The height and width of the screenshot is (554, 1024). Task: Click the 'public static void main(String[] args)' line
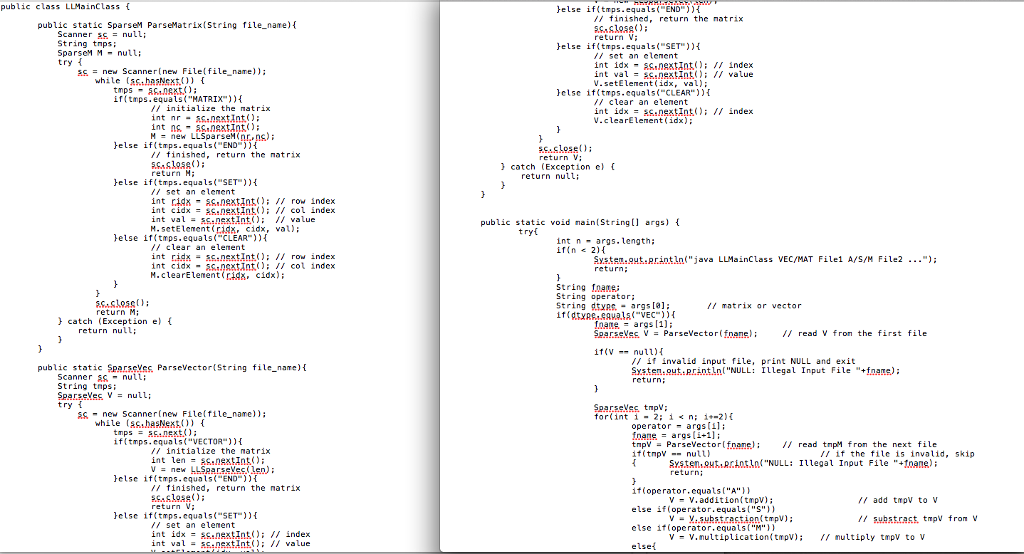click(x=580, y=222)
